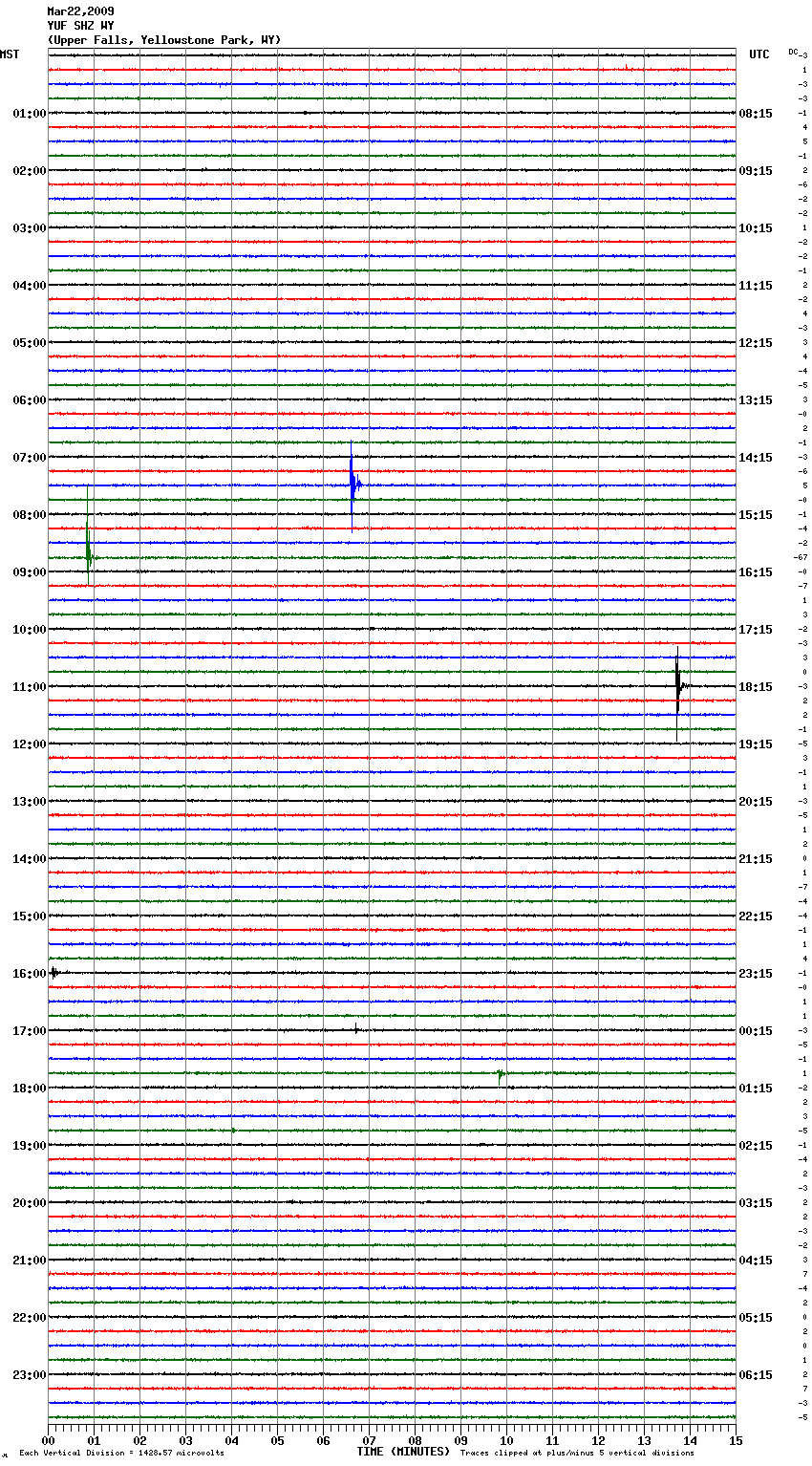The image size is (812, 1466).
Task: Click the "00" minute mark on the bottom axis
Action: pos(49,1440)
